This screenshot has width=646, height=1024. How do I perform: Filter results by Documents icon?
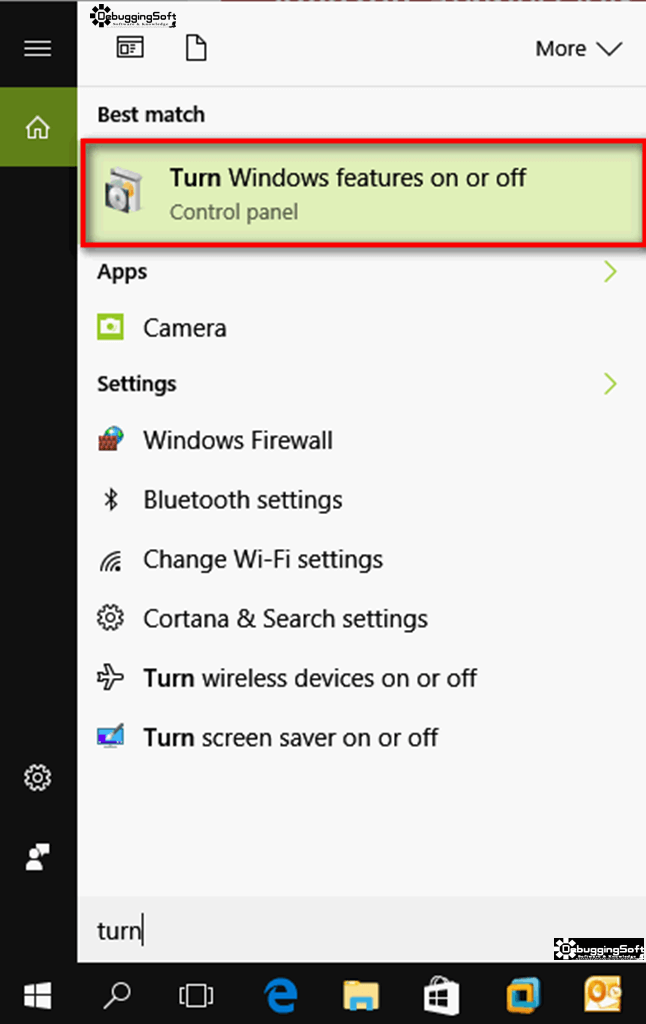coord(196,48)
